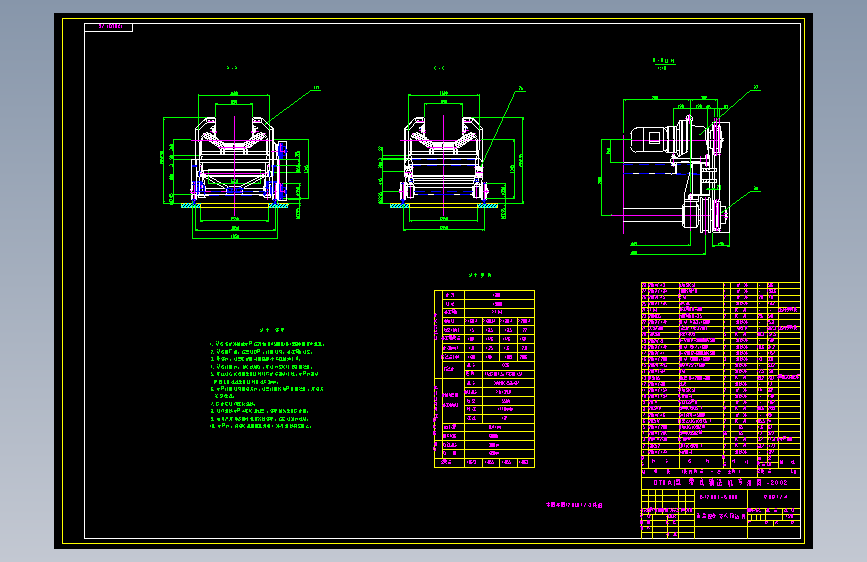Click the small label box at top-left corner
867x562 pixels.
pyautogui.click(x=108, y=27)
